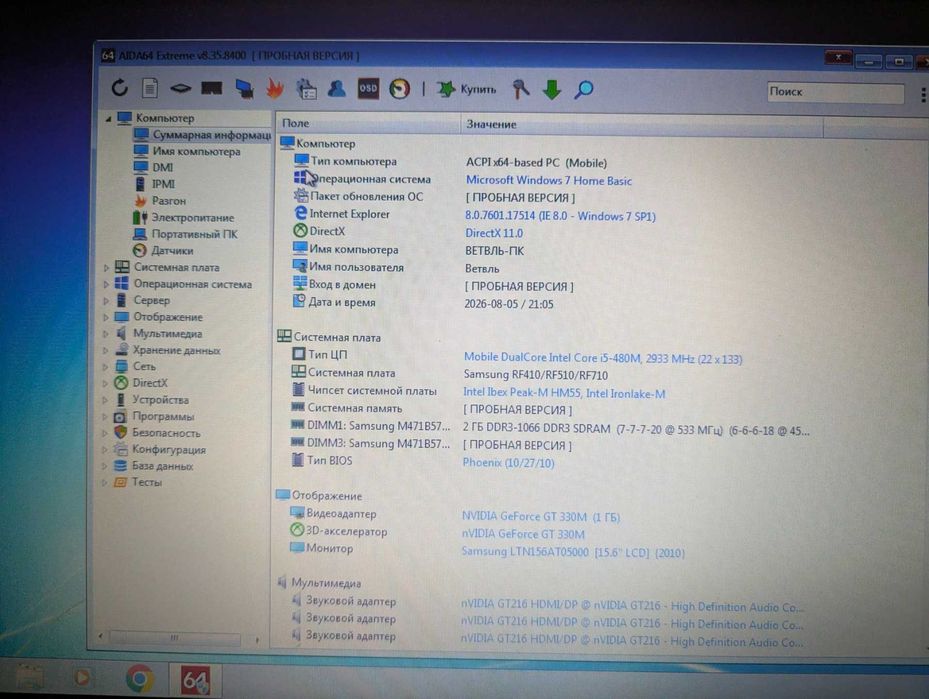Select Суммарная информация in the tree
The height and width of the screenshot is (699, 929).
click(203, 134)
